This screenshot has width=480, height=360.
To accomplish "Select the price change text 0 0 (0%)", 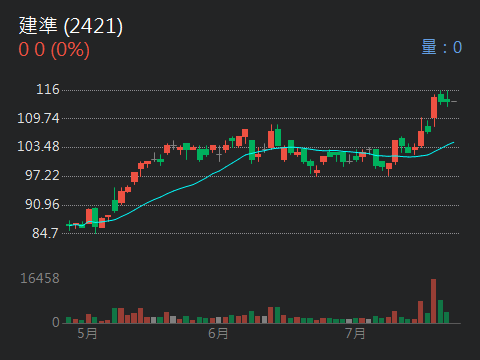I will tap(54, 50).
